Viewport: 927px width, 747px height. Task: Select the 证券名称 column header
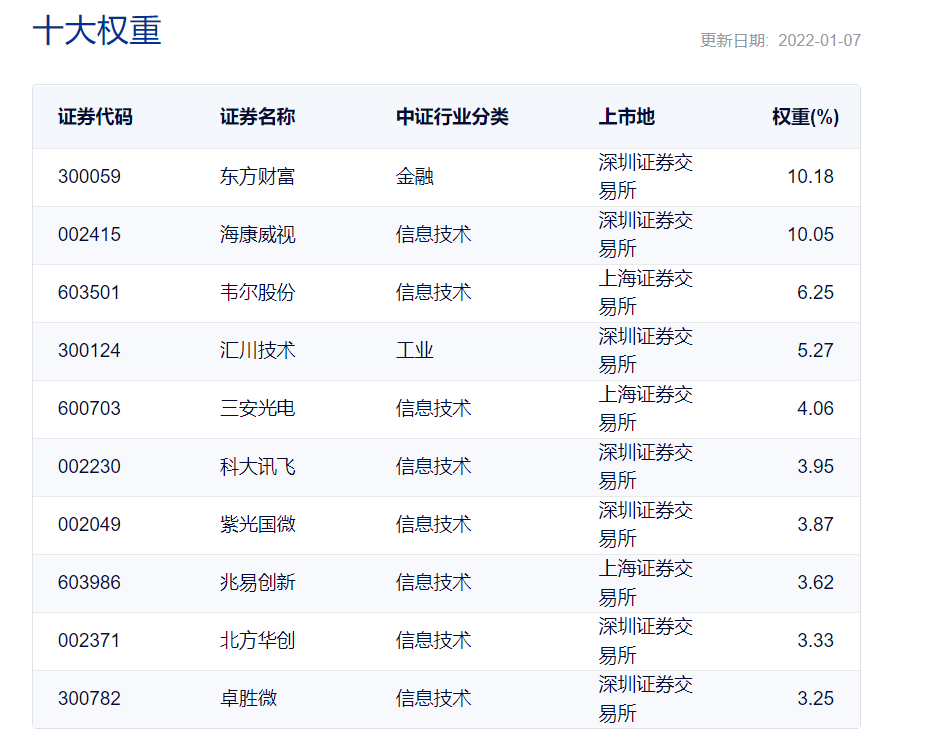[257, 117]
